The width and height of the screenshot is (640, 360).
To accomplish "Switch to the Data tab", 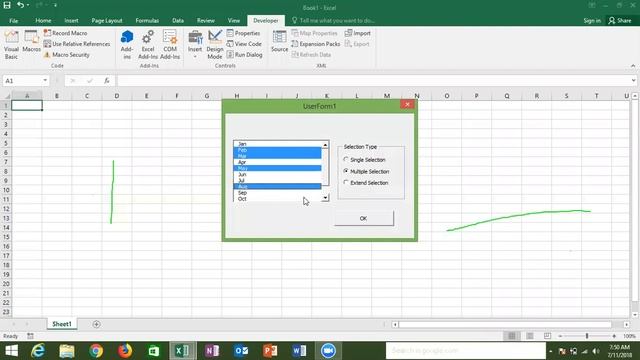I will (x=178, y=20).
